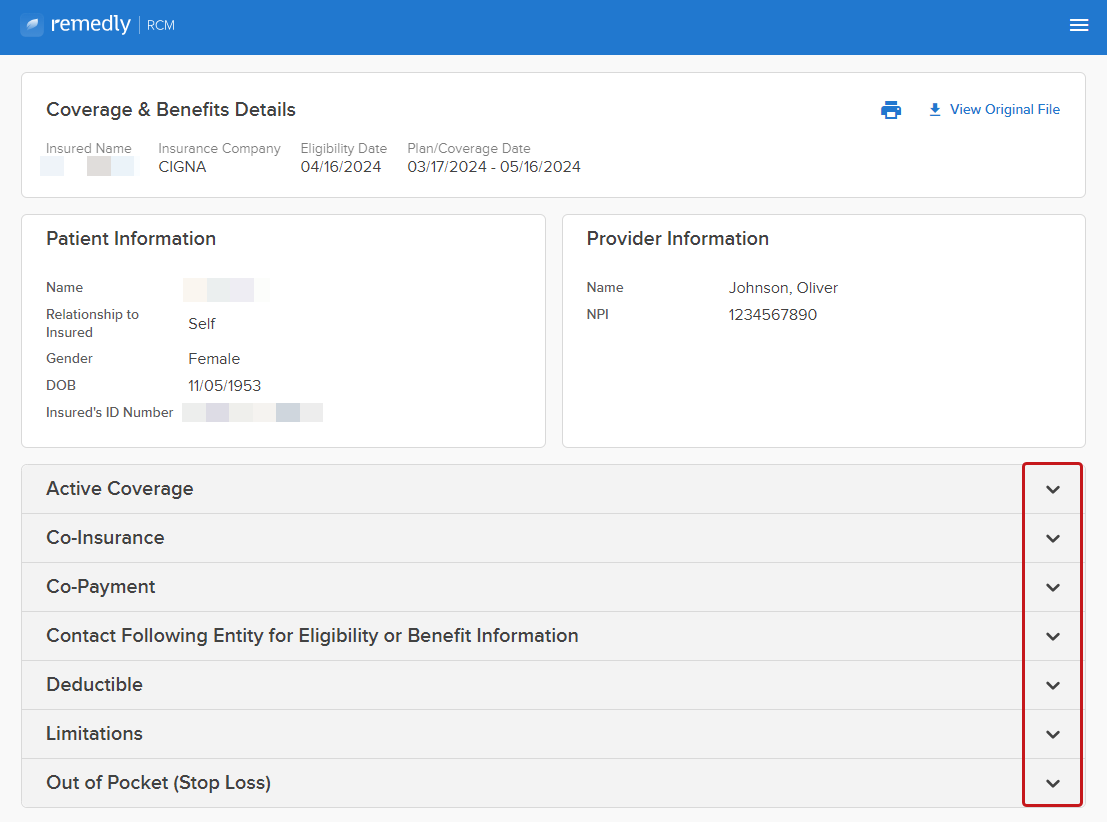Click the Gender label
Screen dimensions: 1107x822
point(69,359)
